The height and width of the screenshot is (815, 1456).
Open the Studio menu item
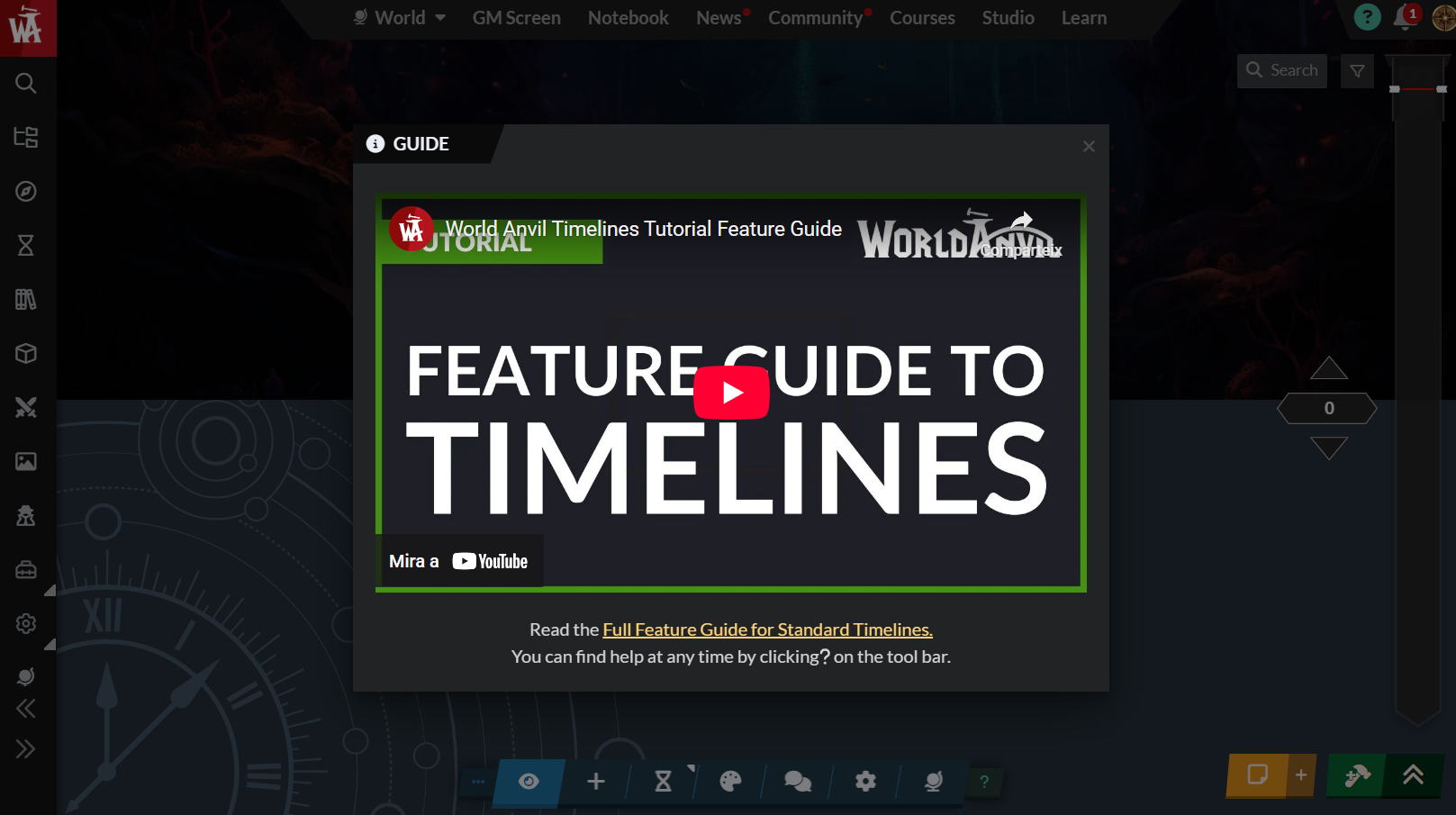click(x=1008, y=18)
